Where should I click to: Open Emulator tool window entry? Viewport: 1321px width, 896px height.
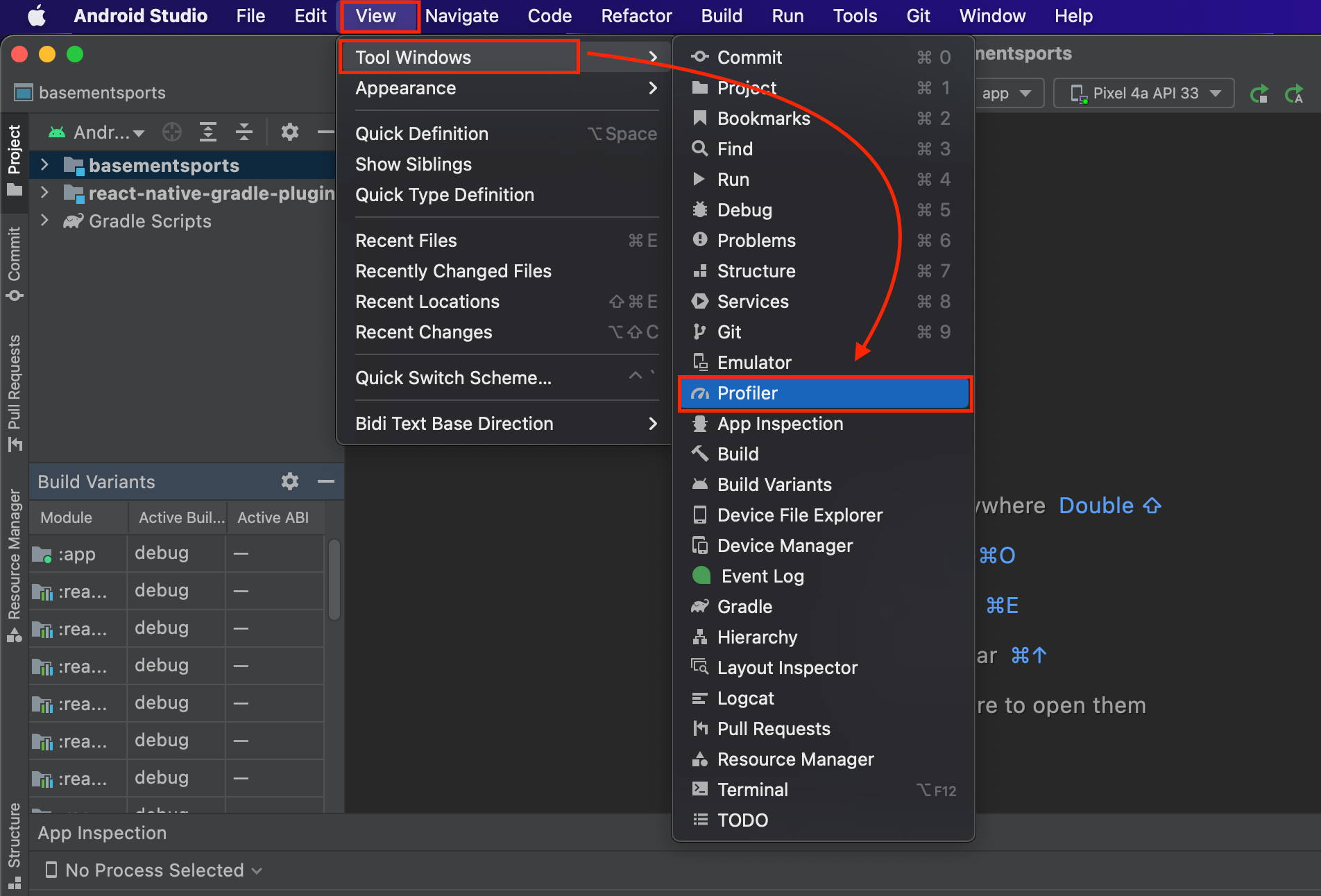824,362
